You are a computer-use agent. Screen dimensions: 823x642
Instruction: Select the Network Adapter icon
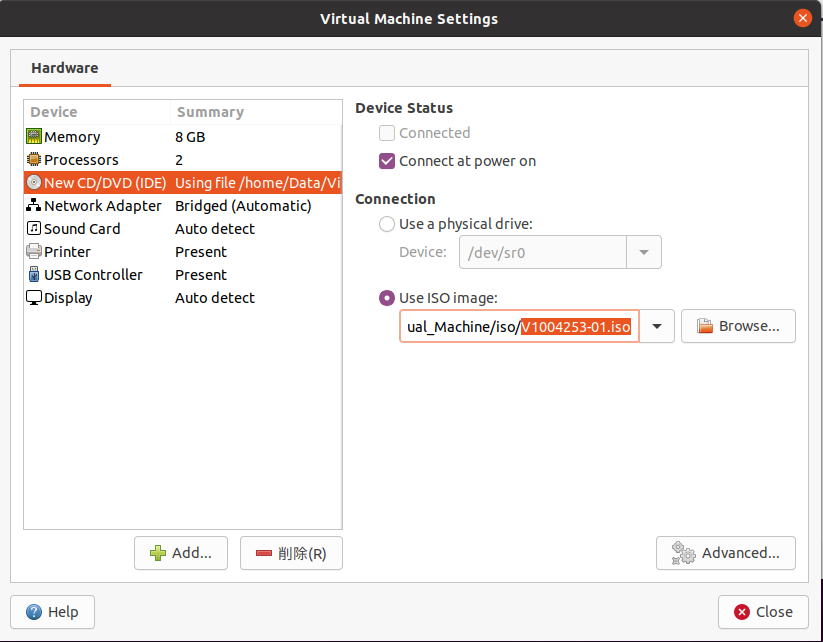tap(34, 206)
